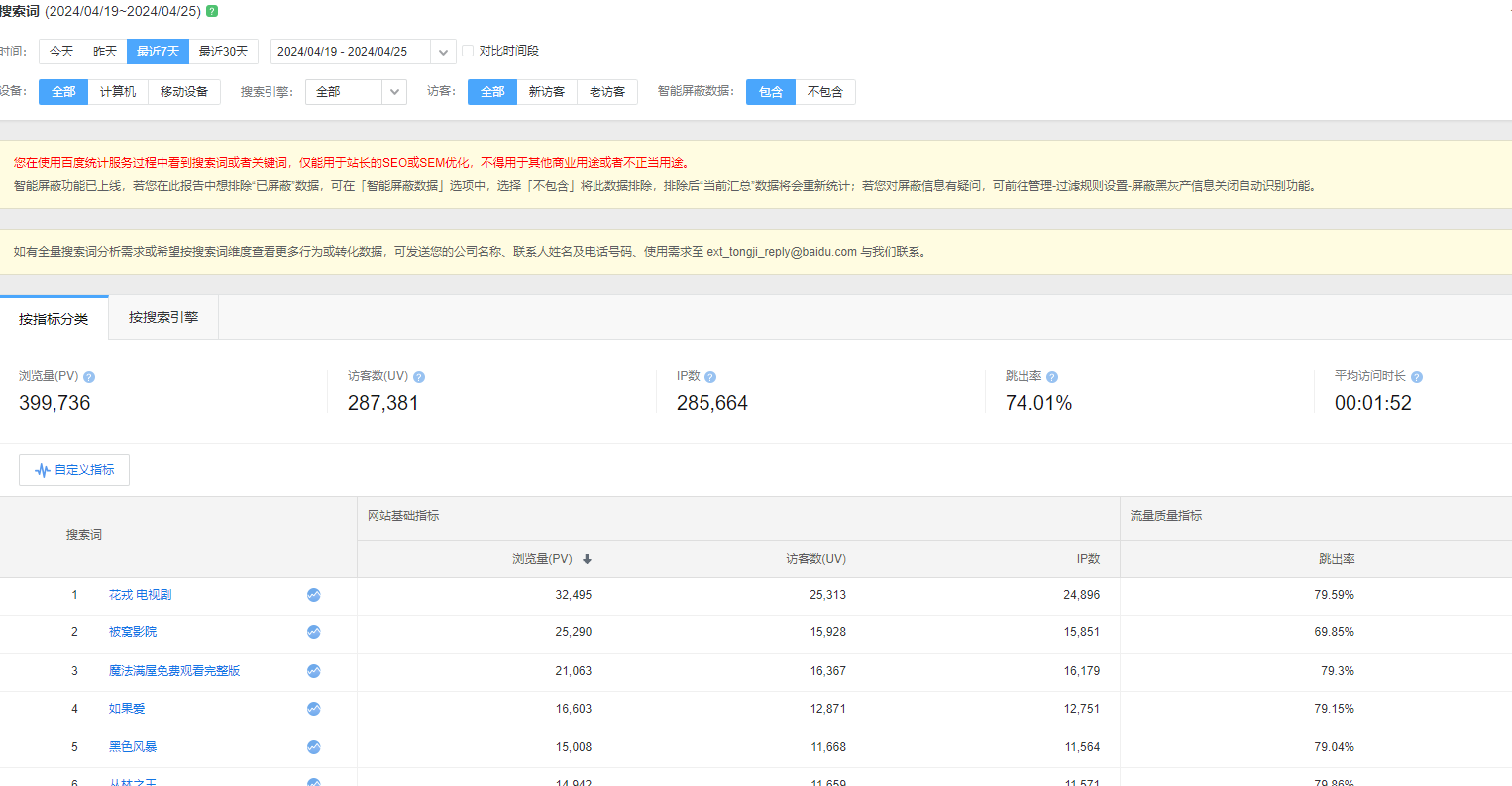Select 移动设备 device filter

point(184,92)
